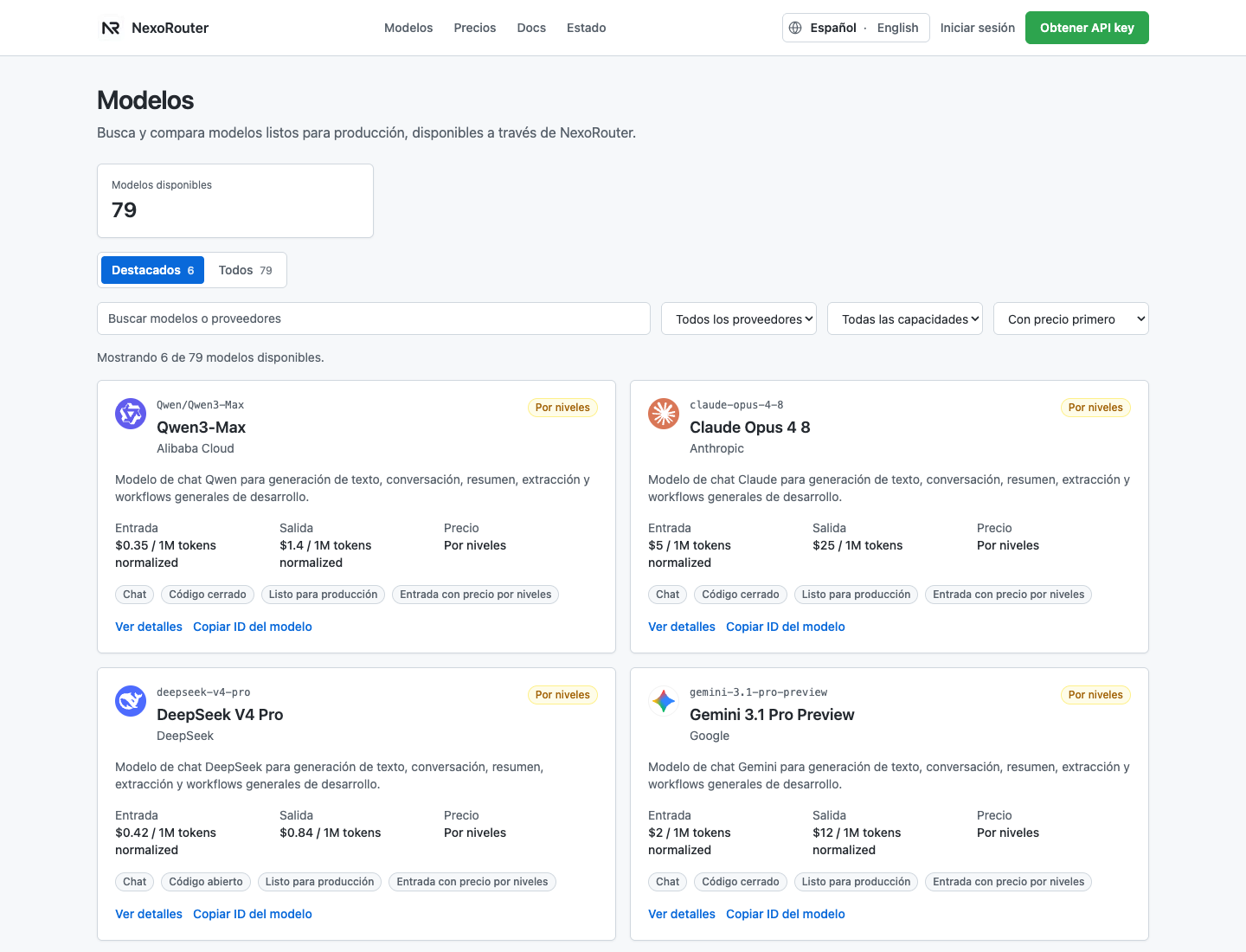Switch language to English
Viewport: 1246px width, 952px height.
898,28
